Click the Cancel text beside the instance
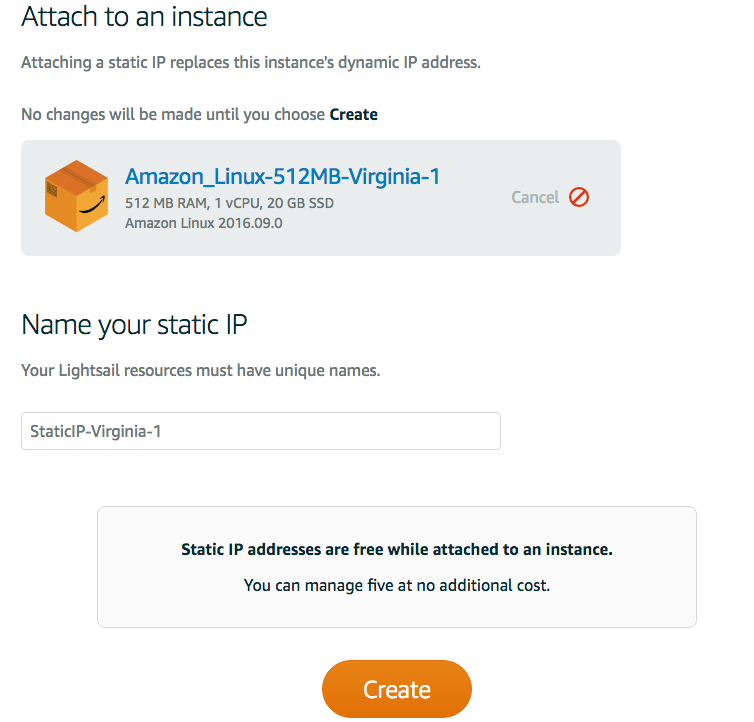Image resolution: width=754 pixels, height=722 pixels. click(535, 197)
